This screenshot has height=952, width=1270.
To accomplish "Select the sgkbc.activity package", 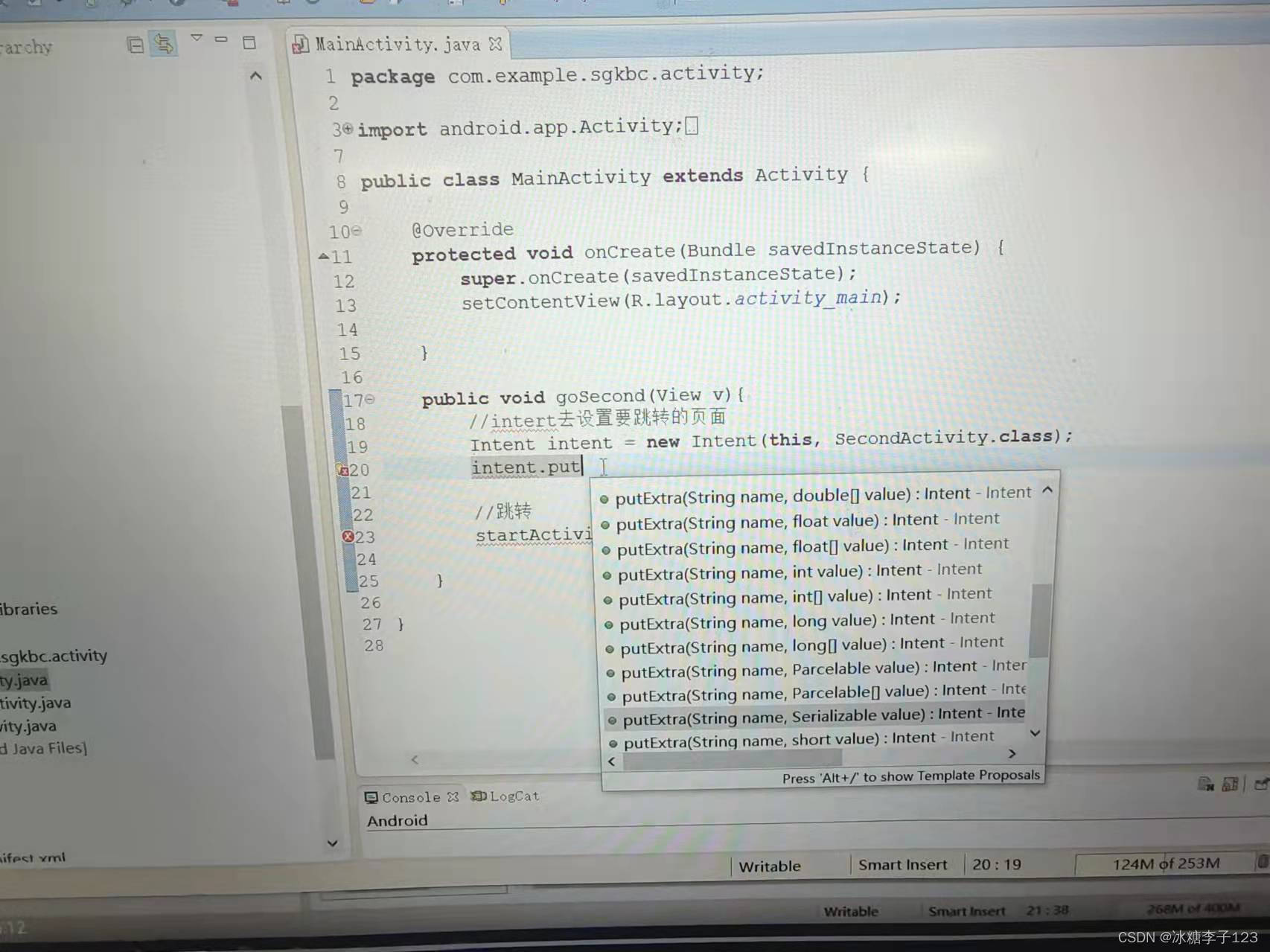I will coord(54,656).
